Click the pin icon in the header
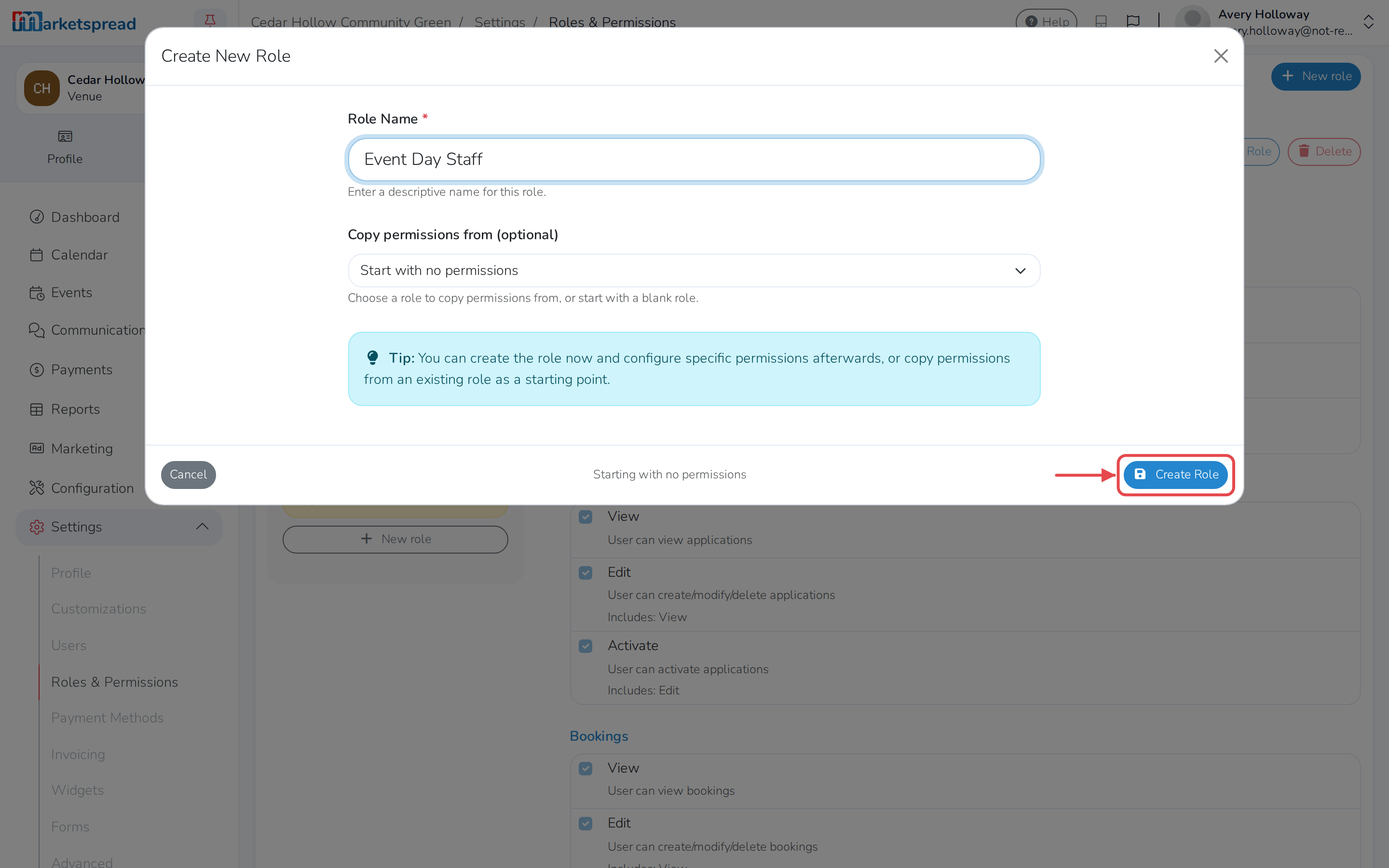 click(210, 20)
